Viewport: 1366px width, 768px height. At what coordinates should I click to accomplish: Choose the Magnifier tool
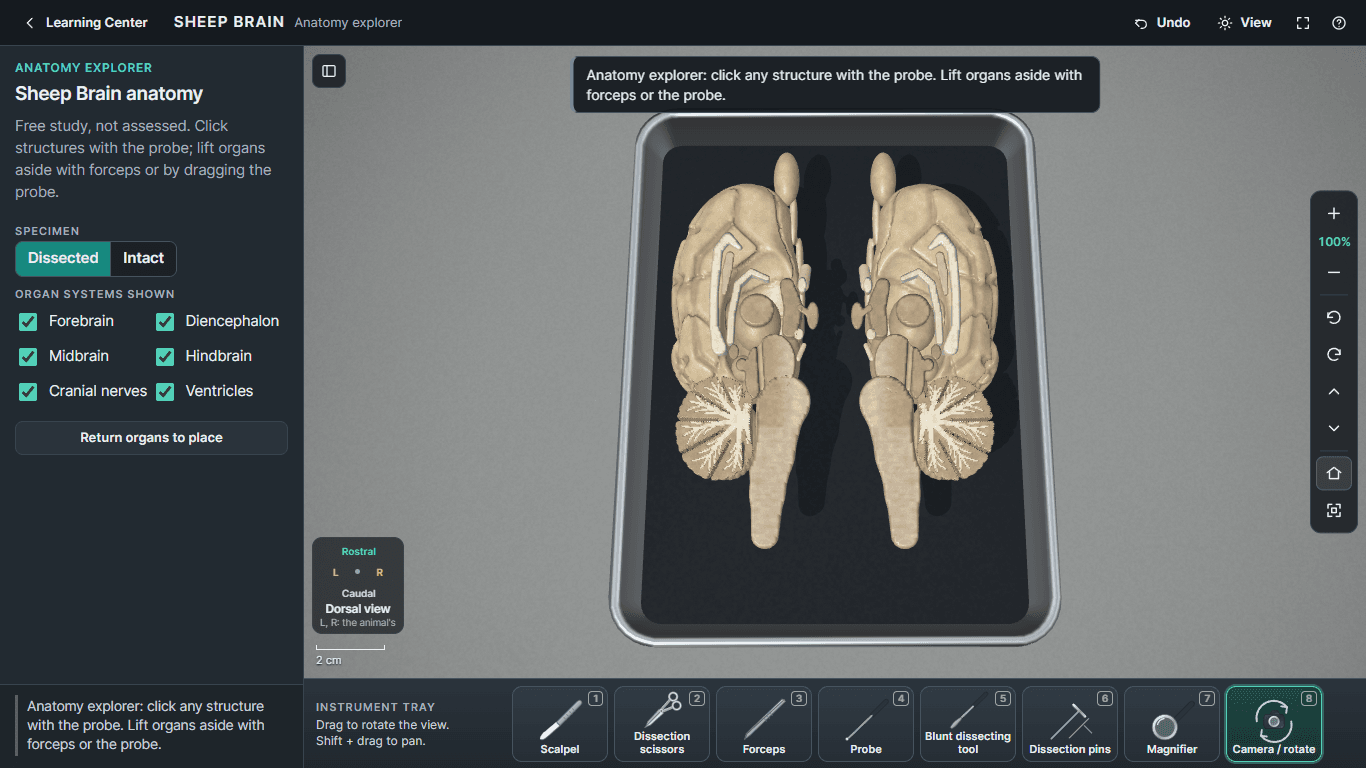1172,724
